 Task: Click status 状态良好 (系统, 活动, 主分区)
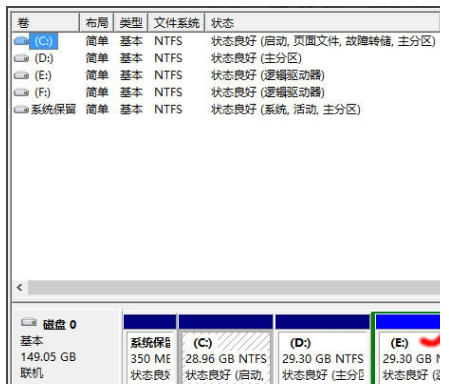[x=285, y=109]
